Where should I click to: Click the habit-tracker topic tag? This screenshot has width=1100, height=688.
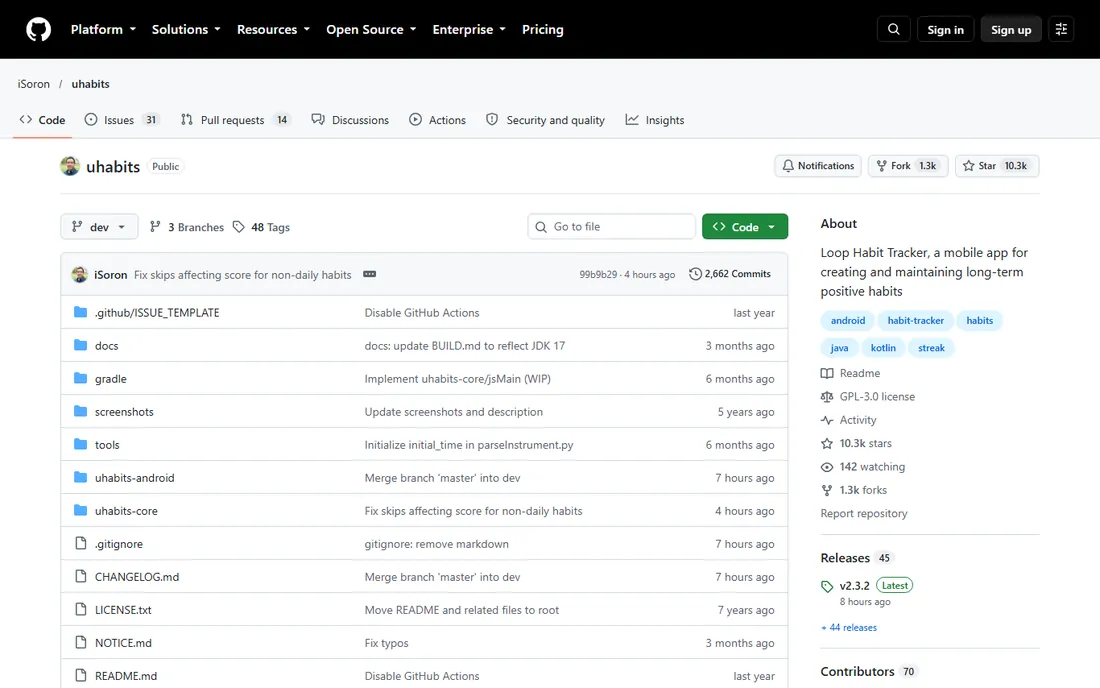click(915, 321)
